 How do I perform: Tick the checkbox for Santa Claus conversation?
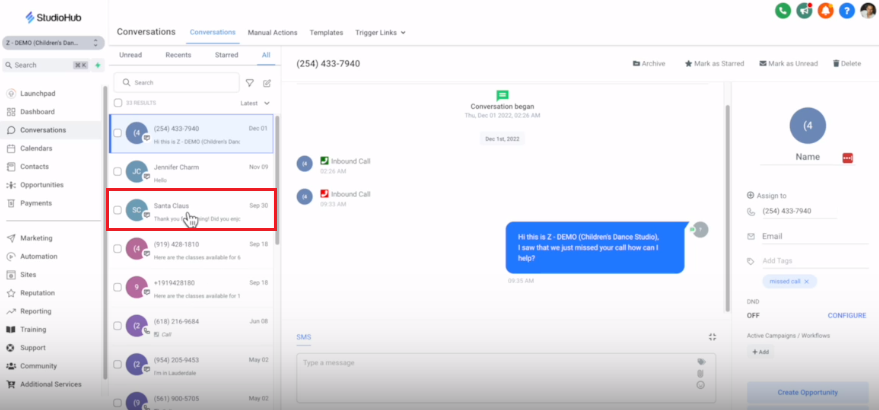118,210
